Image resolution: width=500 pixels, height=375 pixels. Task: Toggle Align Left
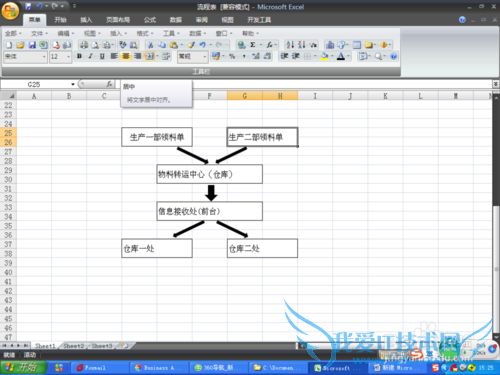coord(114,56)
